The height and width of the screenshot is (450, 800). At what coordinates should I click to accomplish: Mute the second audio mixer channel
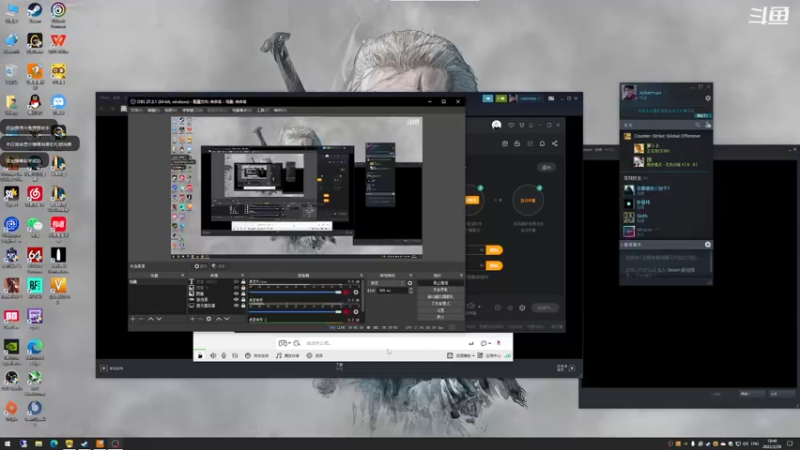347,312
